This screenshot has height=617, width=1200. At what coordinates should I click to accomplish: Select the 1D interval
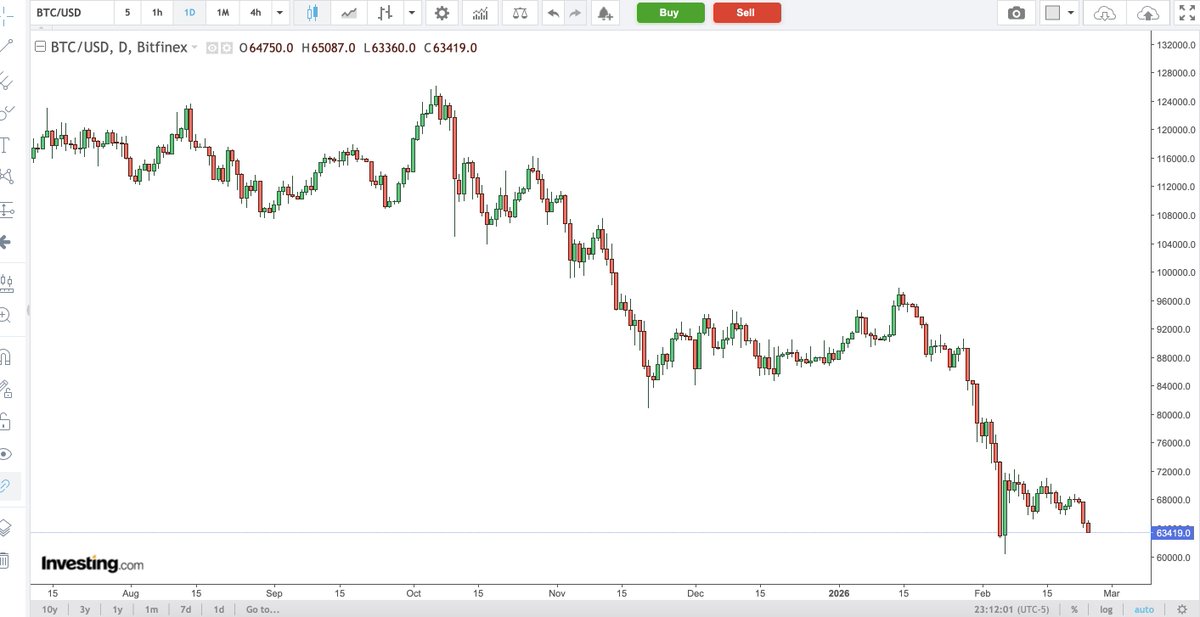(189, 13)
